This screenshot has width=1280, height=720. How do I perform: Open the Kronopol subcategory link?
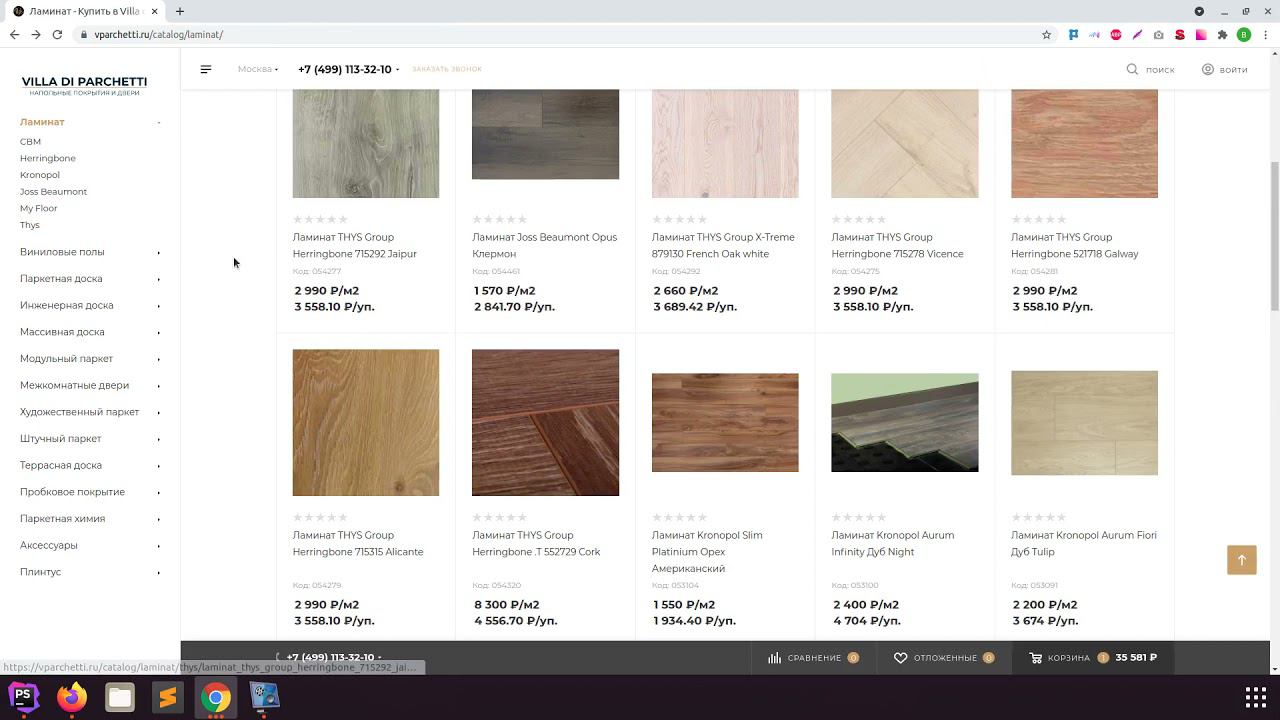pyautogui.click(x=40, y=175)
